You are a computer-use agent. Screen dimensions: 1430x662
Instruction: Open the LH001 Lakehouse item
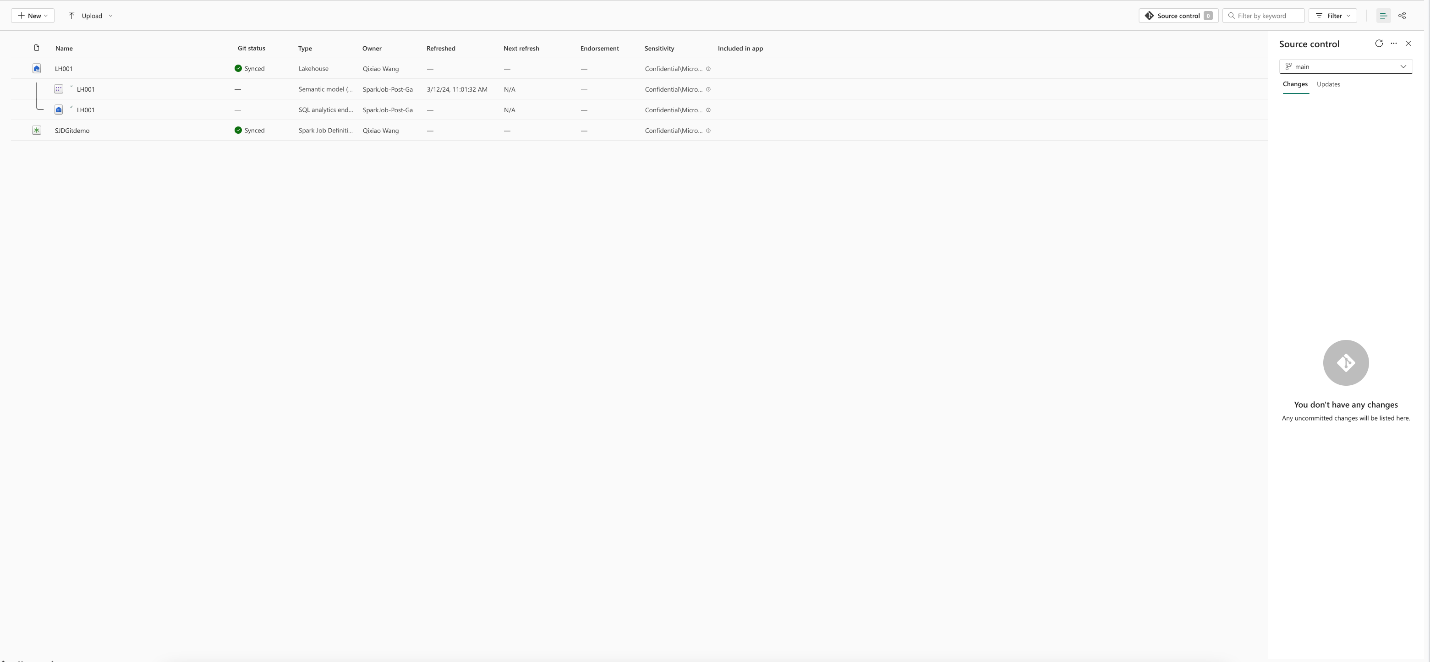(64, 69)
